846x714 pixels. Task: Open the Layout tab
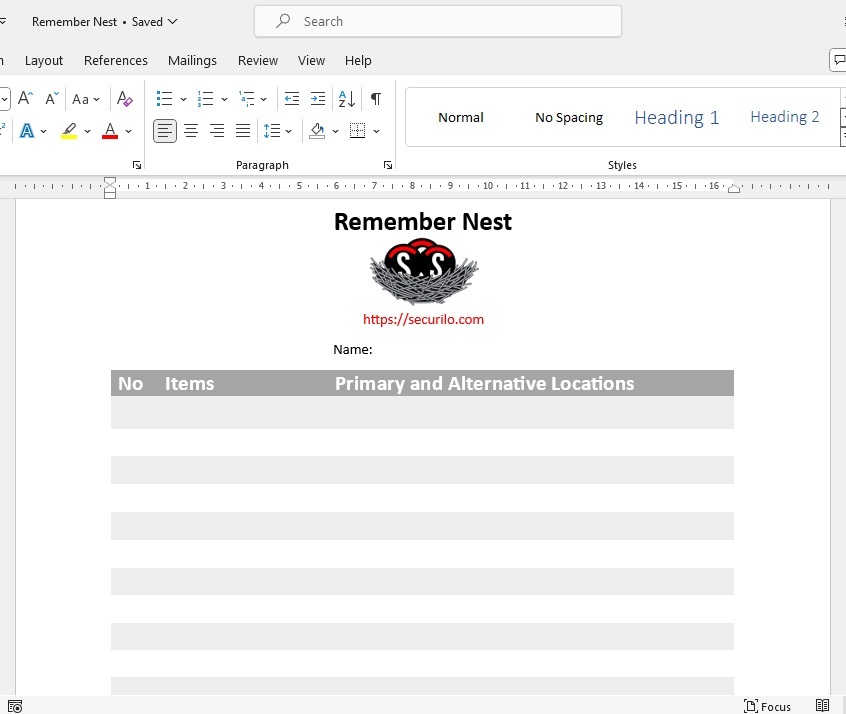click(44, 60)
